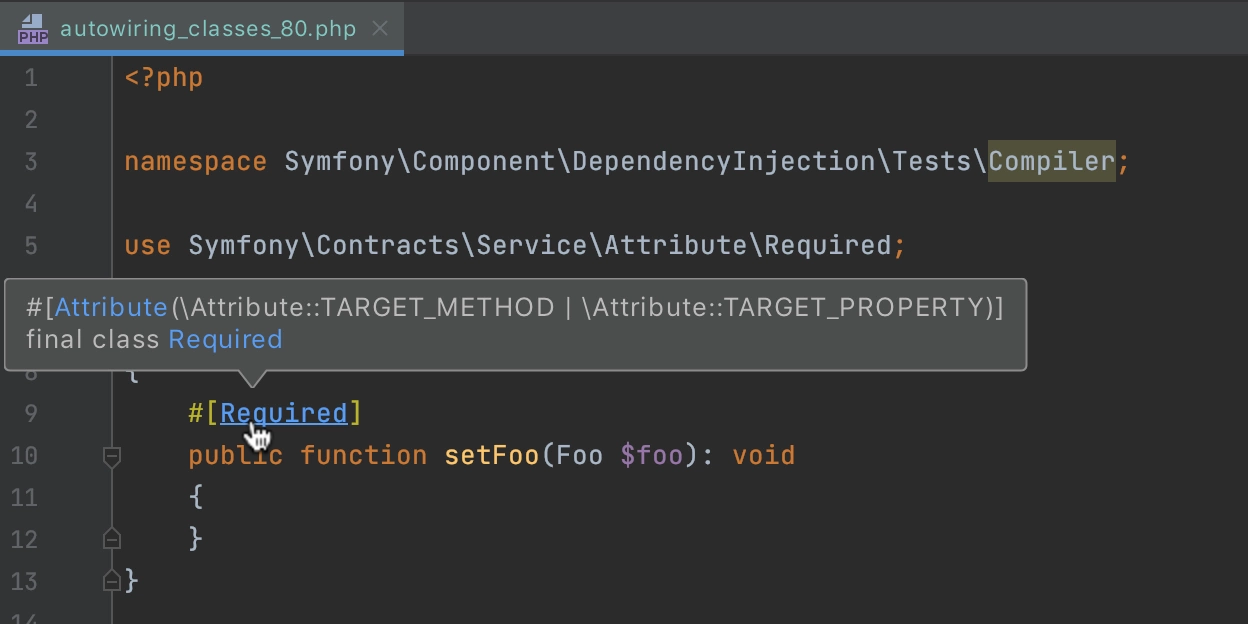Click line number 13 in the gutter
Image resolution: width=1248 pixels, height=624 pixels.
[x=24, y=581]
